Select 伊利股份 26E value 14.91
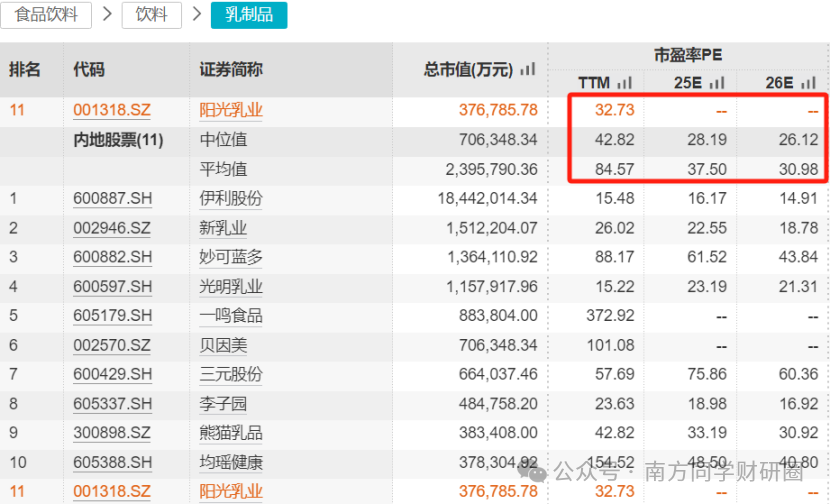 798,199
